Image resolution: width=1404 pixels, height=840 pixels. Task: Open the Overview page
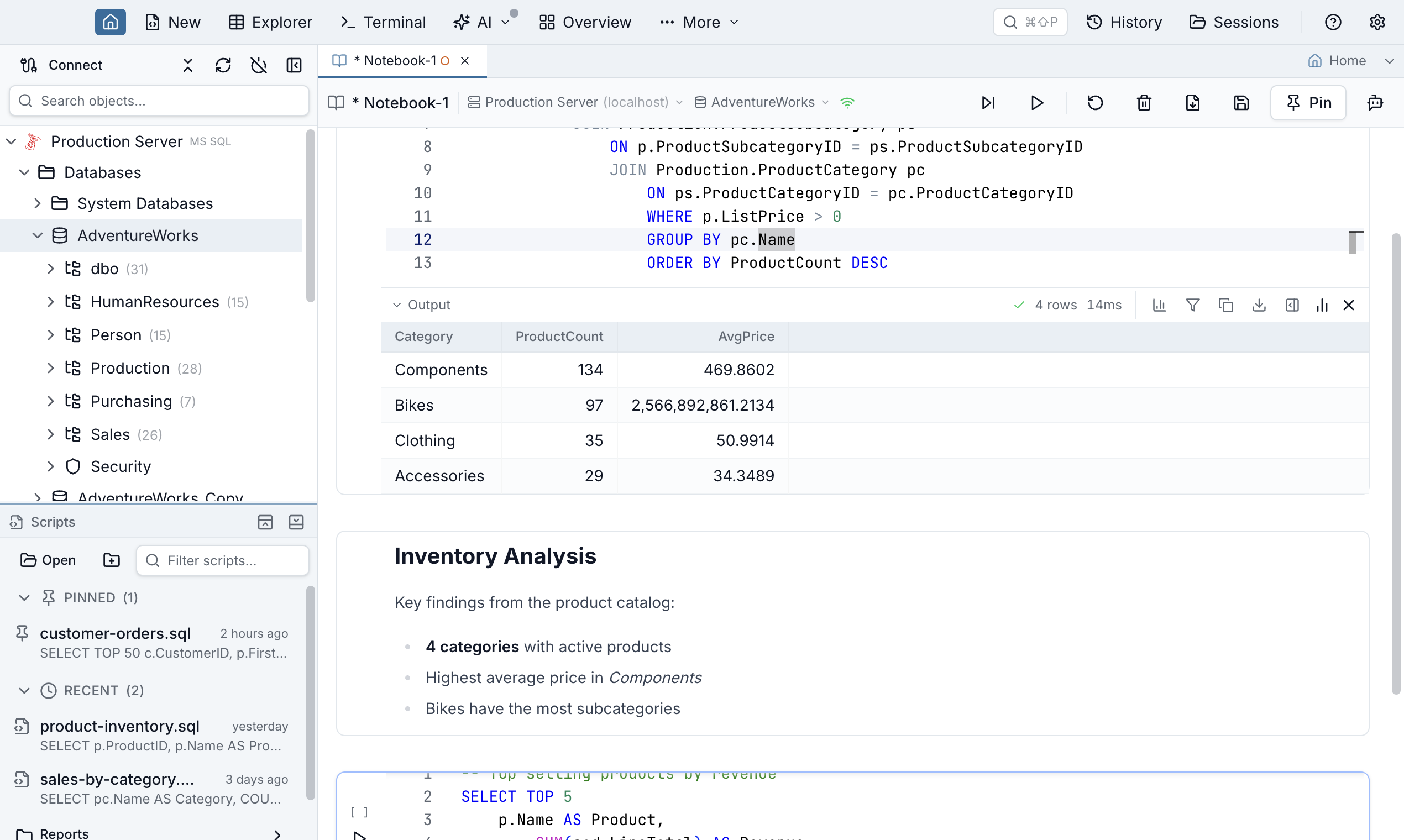585,22
